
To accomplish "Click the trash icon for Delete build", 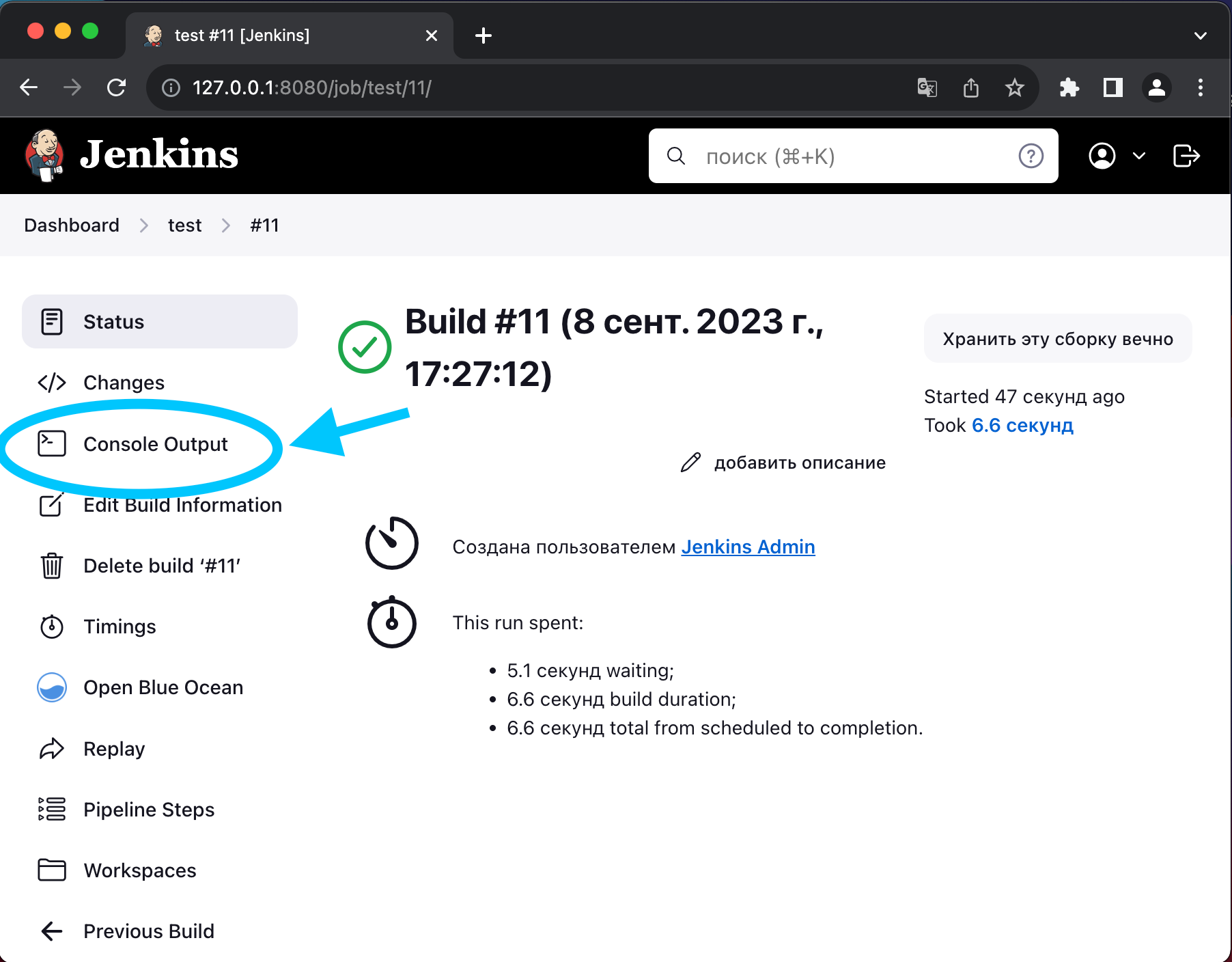I will 52,566.
